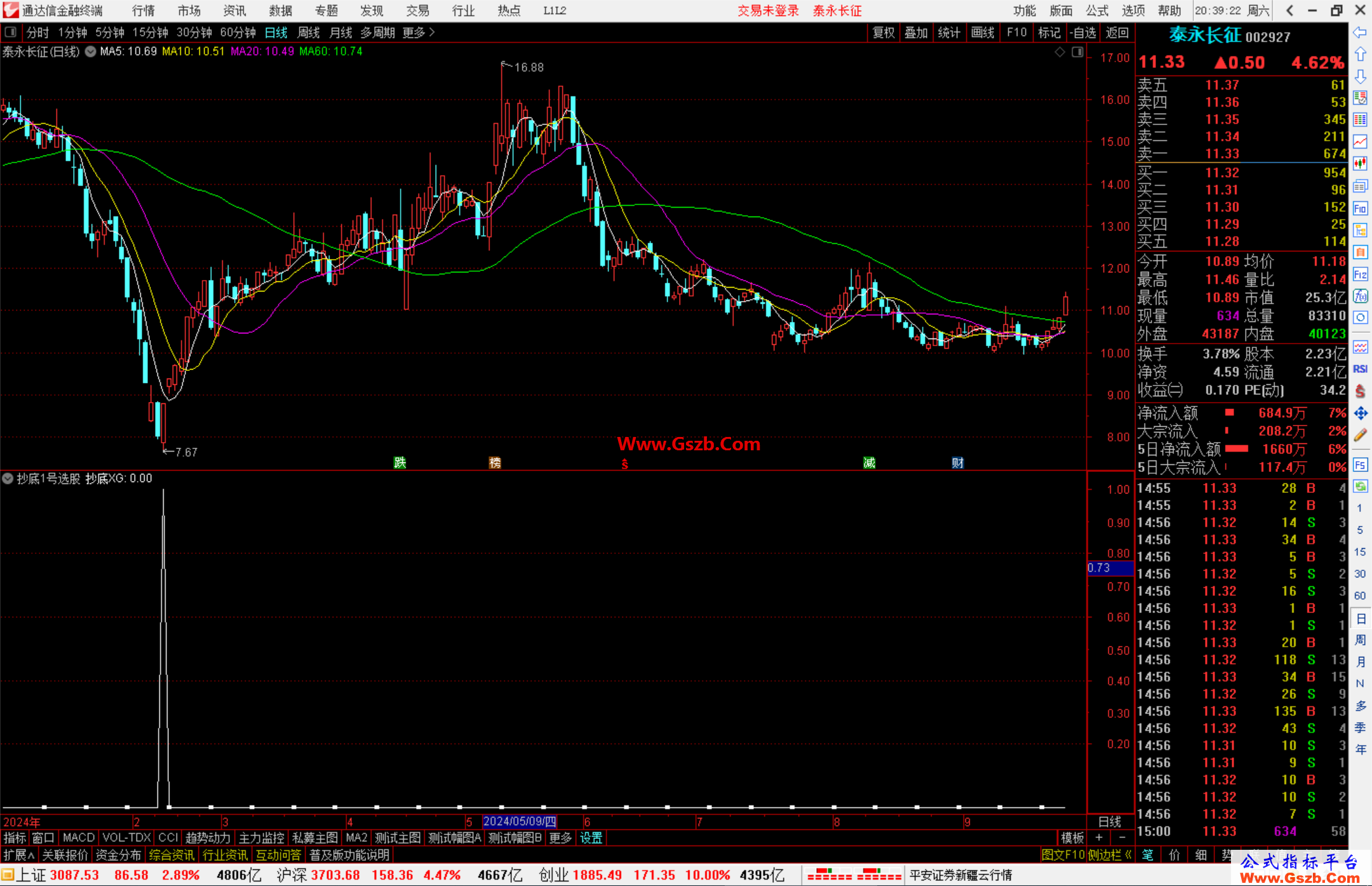Click the square icon left of 分时
This screenshot has height=886, width=1372.
pyautogui.click(x=10, y=32)
